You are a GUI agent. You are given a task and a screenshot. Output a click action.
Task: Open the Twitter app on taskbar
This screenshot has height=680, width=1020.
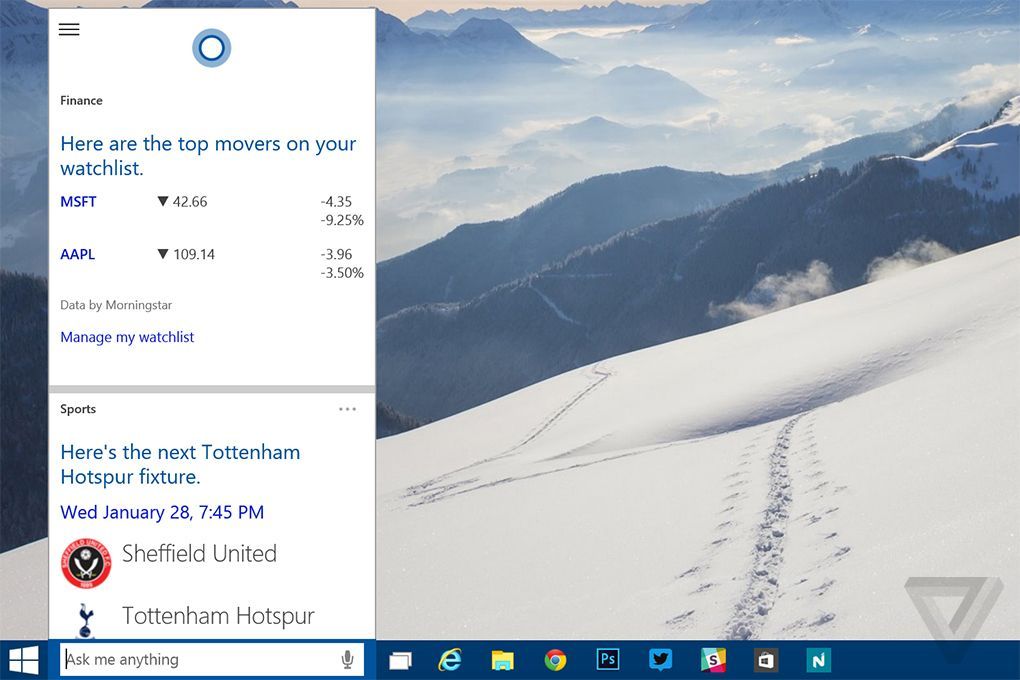(660, 660)
